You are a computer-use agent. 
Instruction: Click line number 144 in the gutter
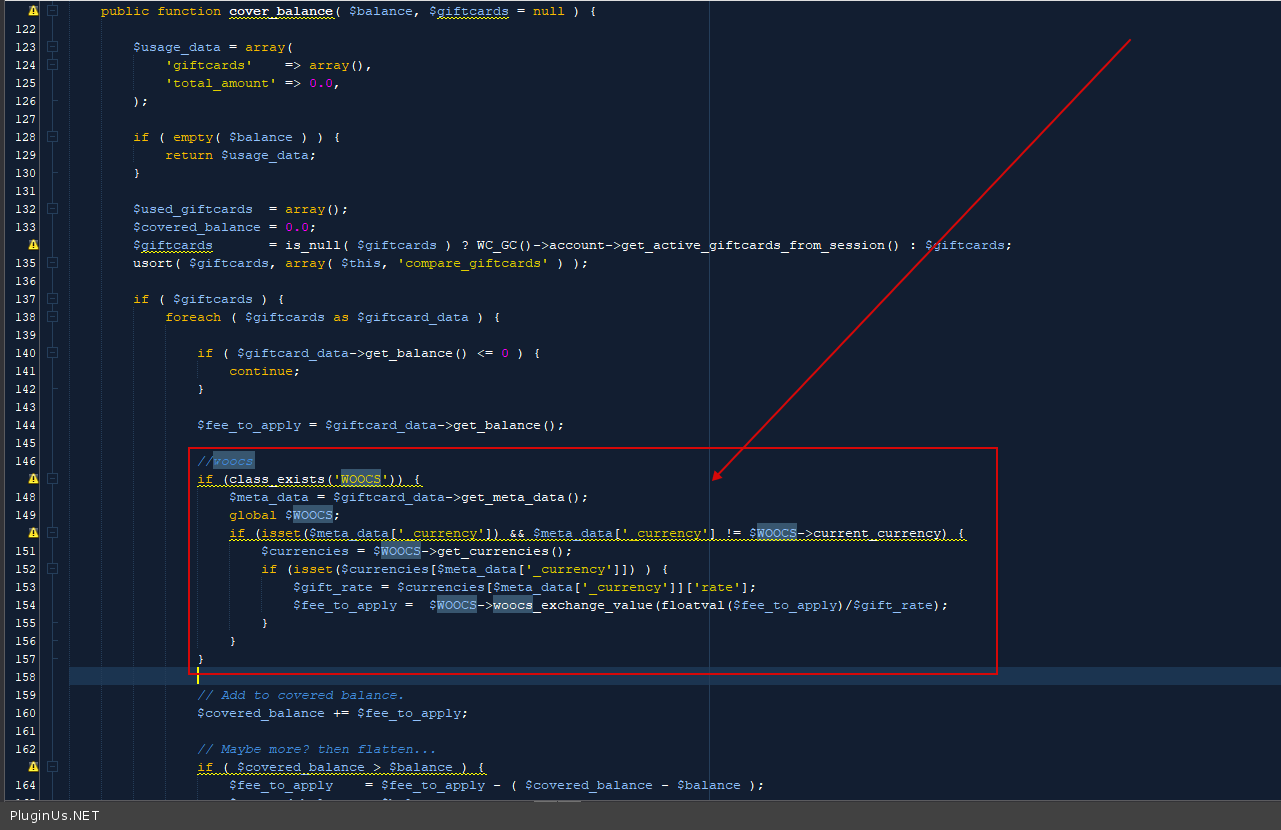pos(25,425)
